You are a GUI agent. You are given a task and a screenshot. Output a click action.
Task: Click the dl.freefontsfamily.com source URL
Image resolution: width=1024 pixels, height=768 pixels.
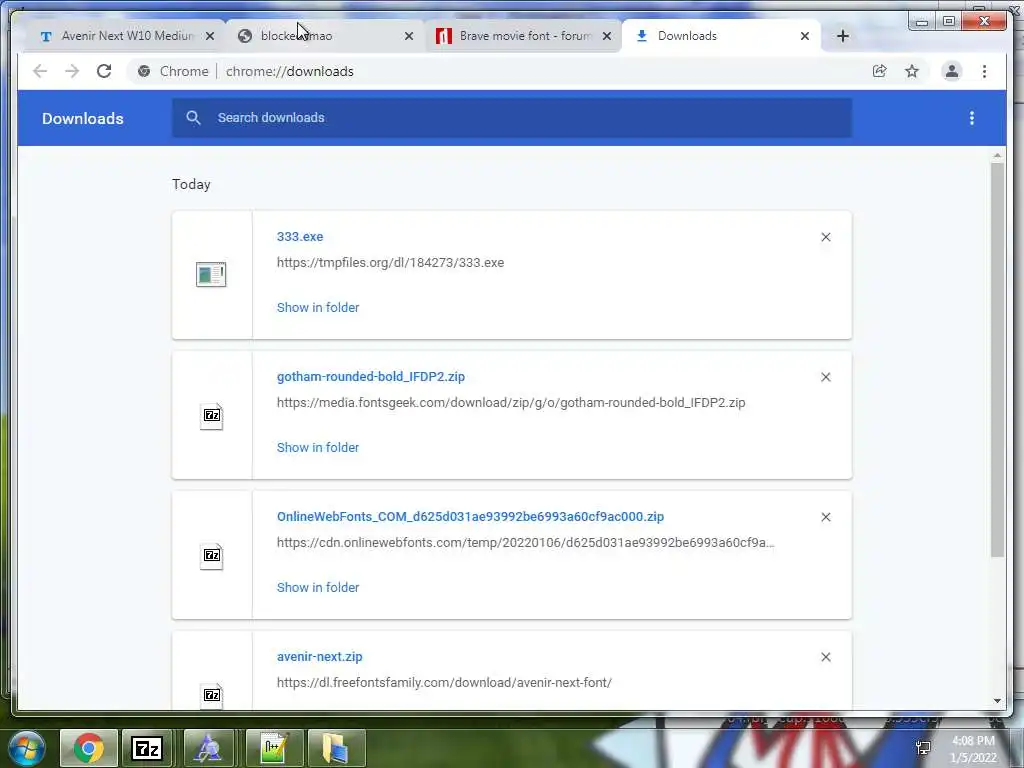(444, 682)
